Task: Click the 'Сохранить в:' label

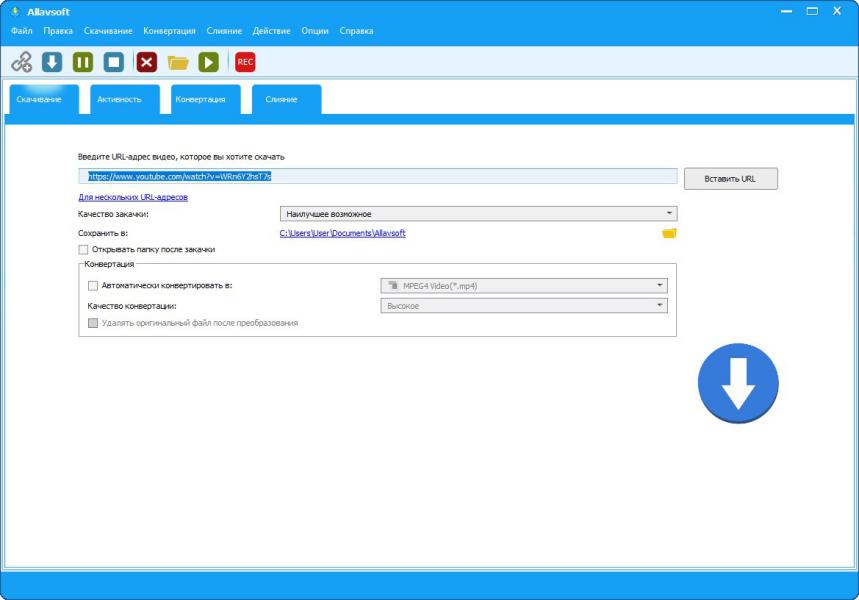Action: click(x=103, y=233)
